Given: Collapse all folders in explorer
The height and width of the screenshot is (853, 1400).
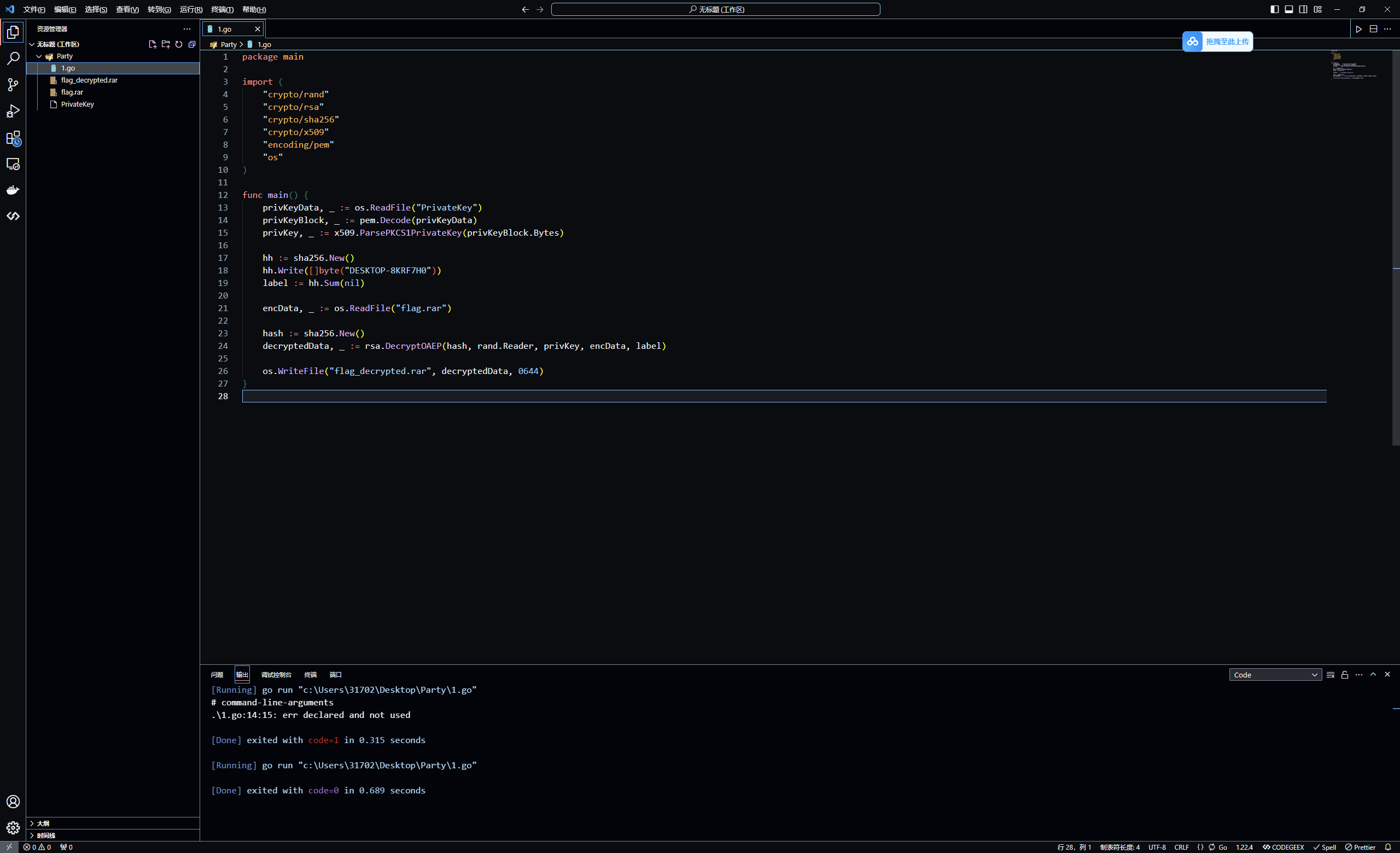Looking at the screenshot, I should pos(192,44).
